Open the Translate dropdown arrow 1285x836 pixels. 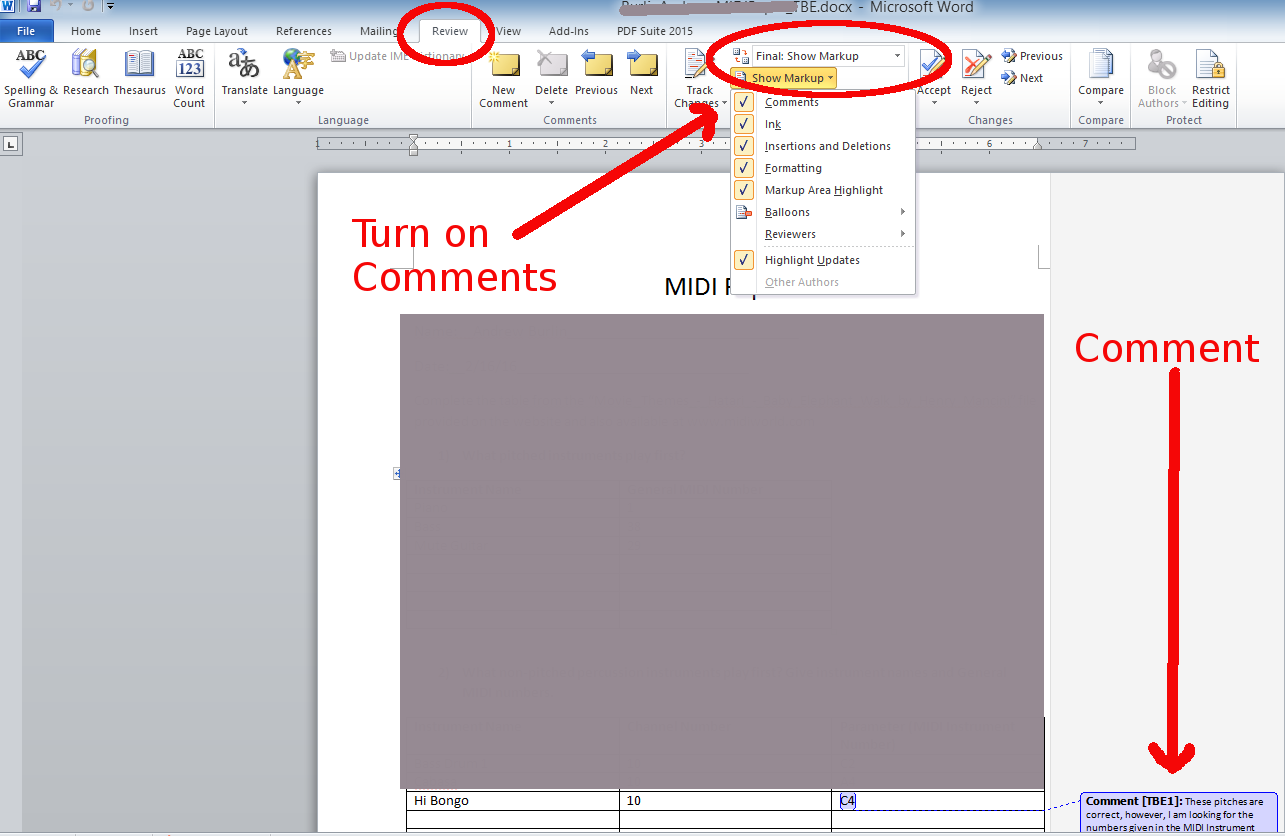[x=245, y=103]
